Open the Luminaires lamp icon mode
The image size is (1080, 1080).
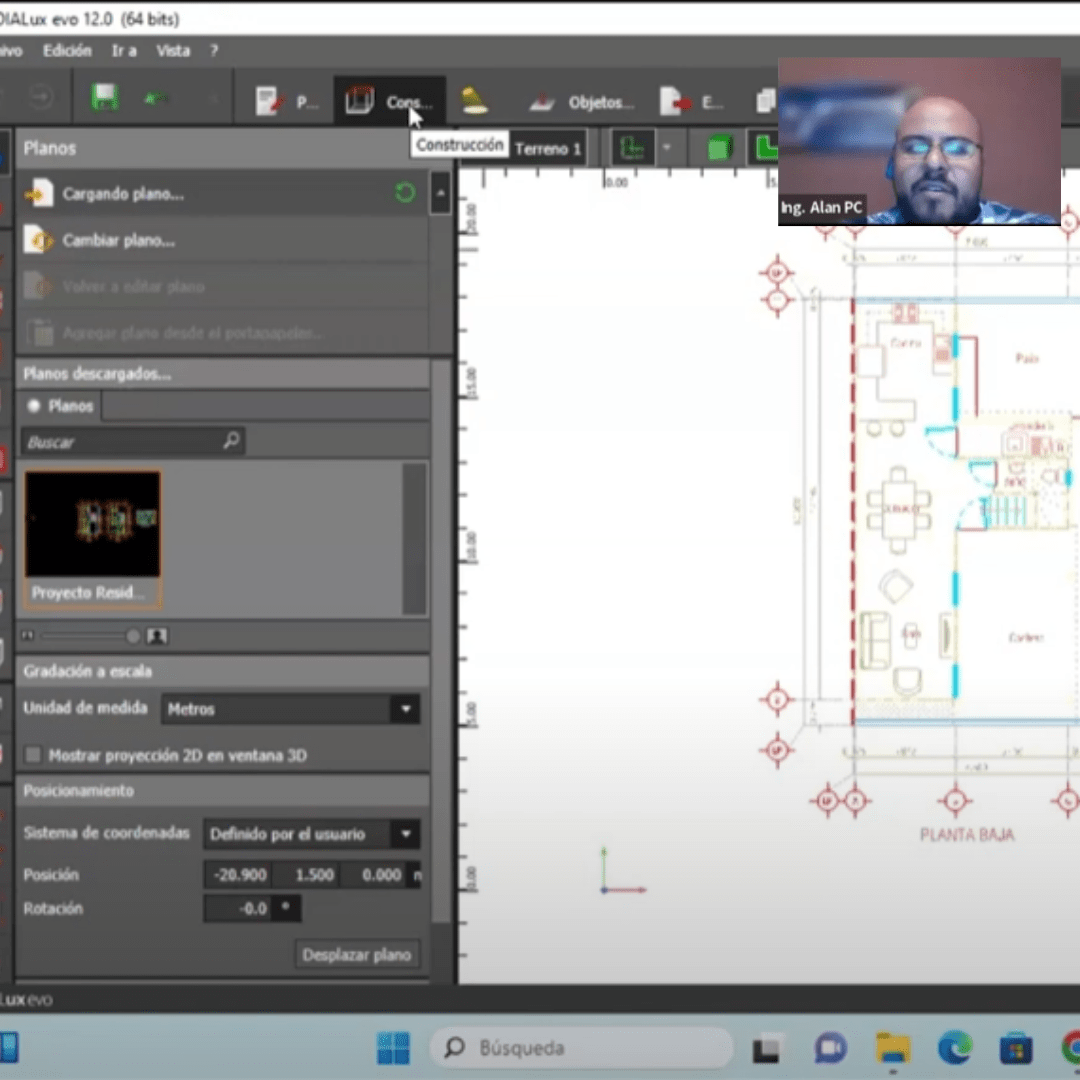pyautogui.click(x=474, y=101)
